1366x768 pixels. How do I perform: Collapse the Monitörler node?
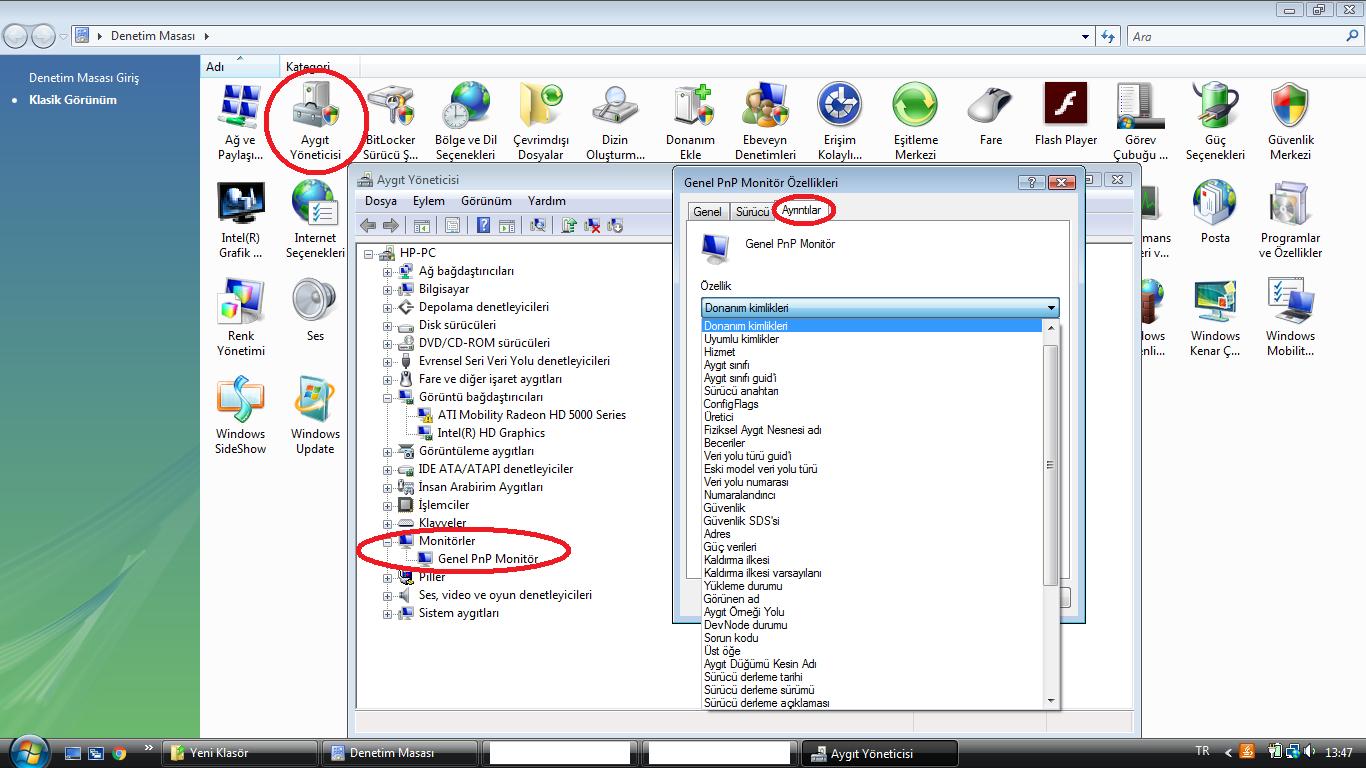pyautogui.click(x=388, y=541)
